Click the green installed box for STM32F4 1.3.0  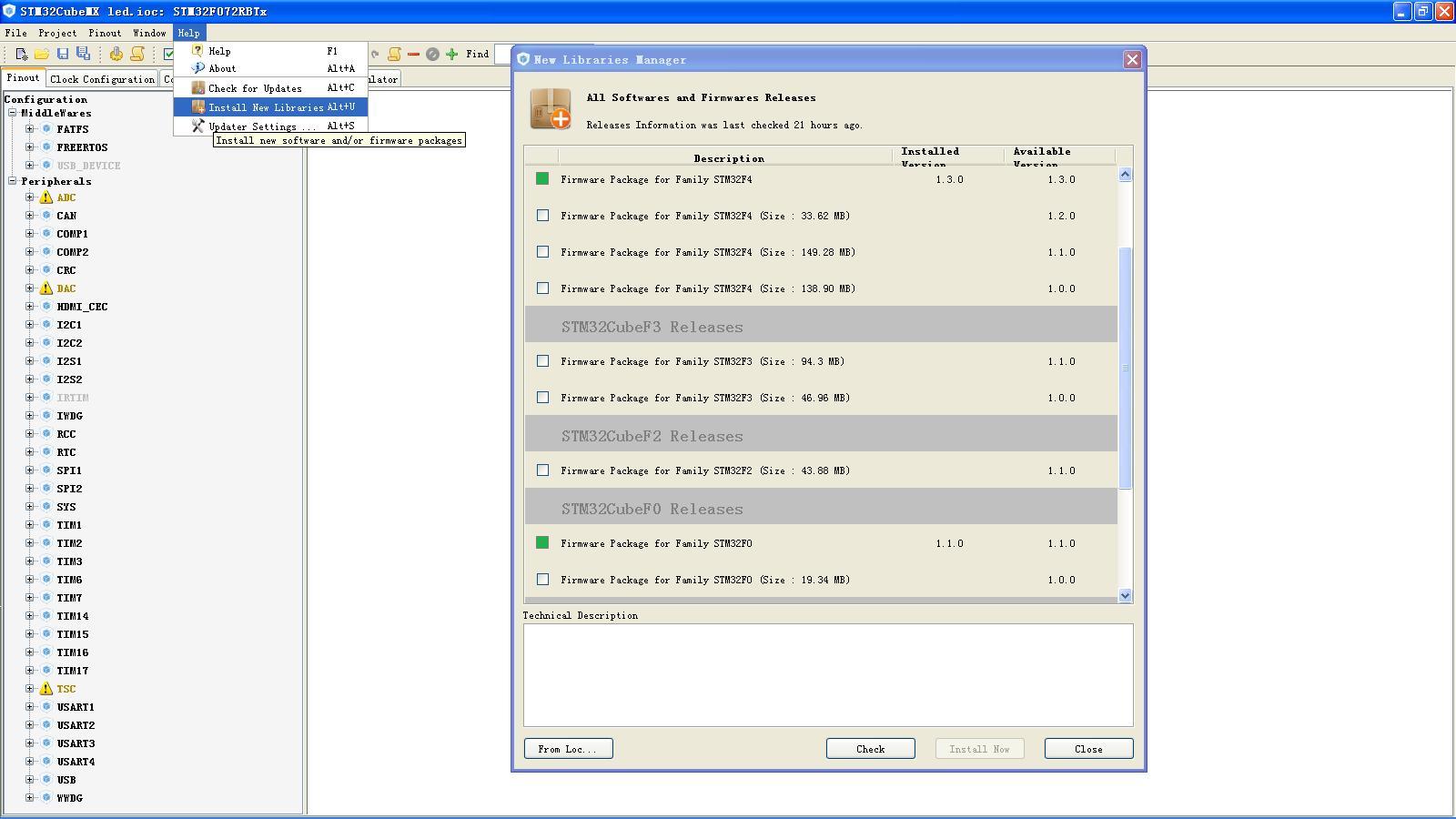click(542, 179)
